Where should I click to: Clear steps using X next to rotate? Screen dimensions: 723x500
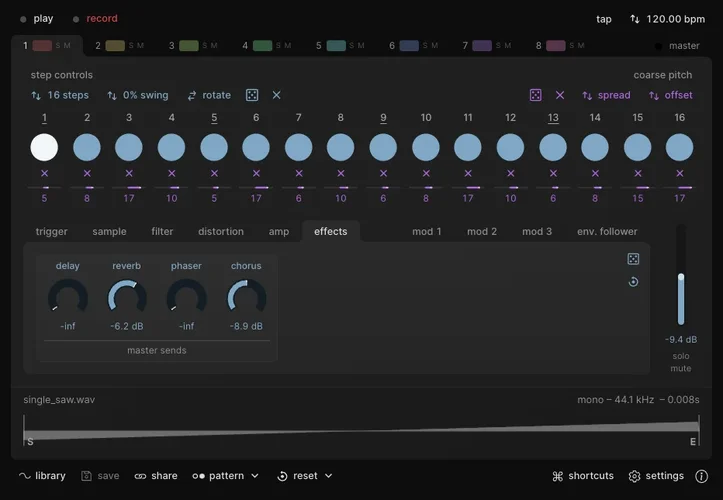277,95
